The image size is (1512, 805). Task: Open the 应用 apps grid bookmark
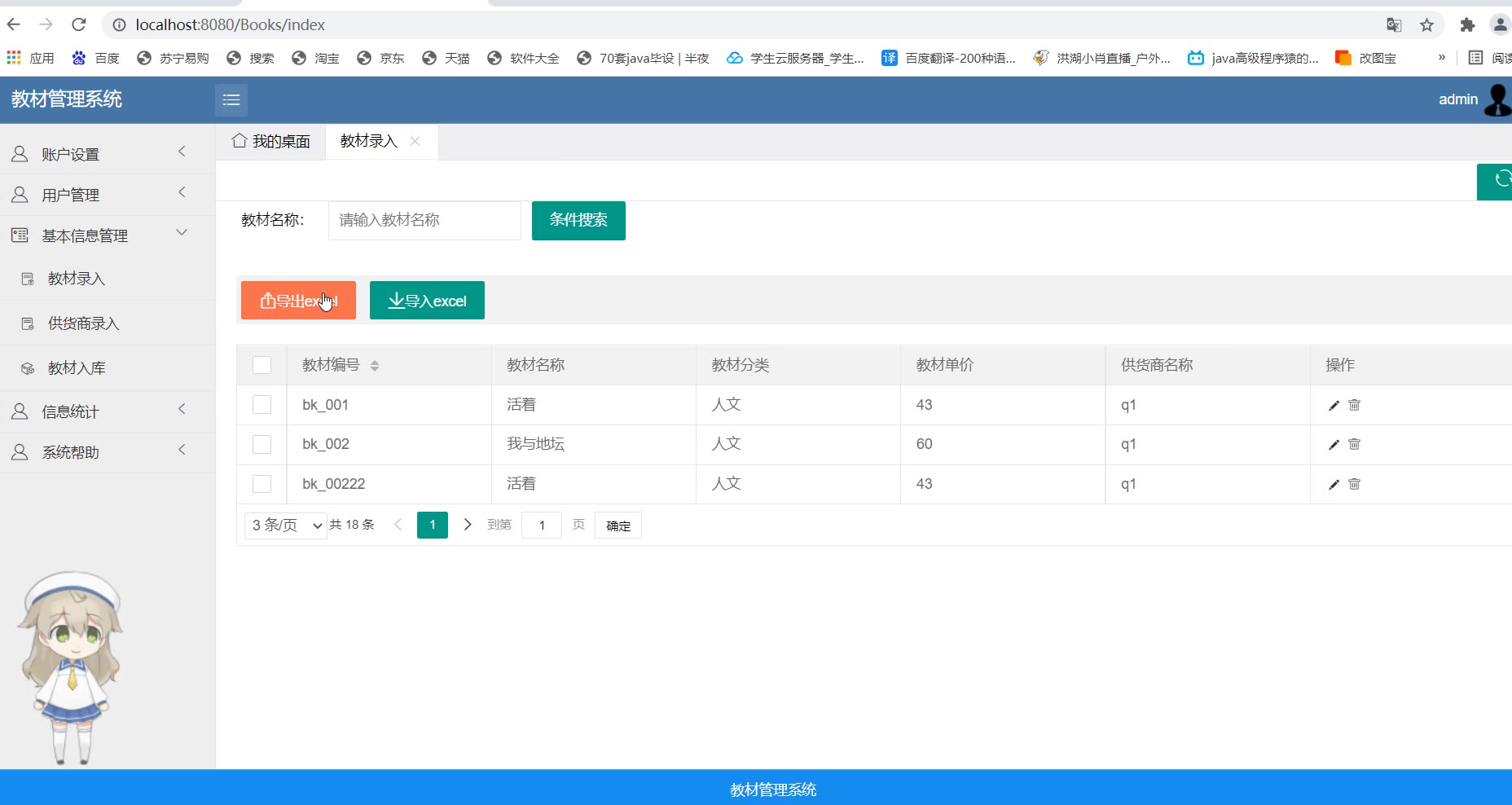tap(30, 58)
